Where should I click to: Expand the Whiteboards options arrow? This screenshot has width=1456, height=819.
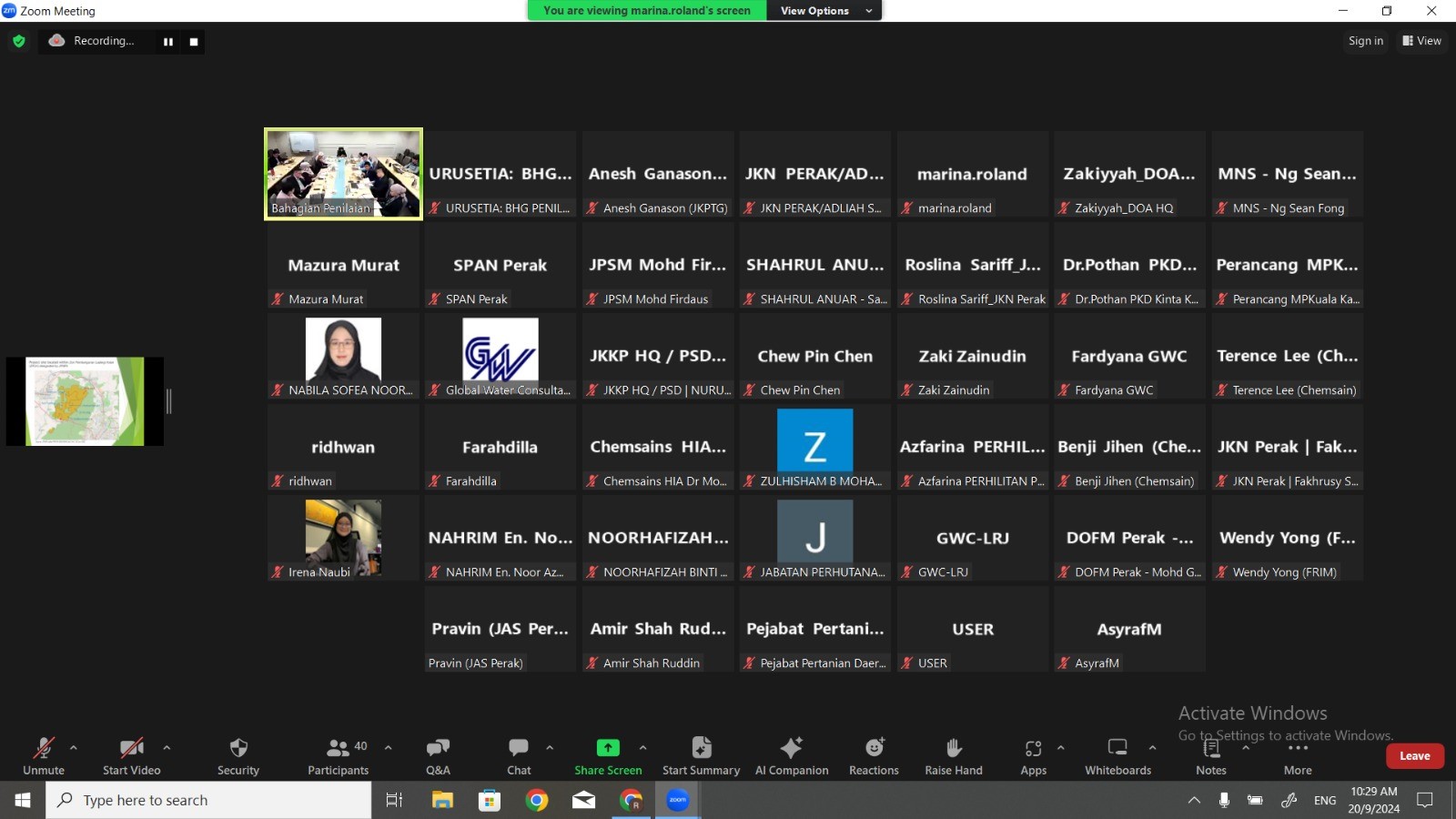pyautogui.click(x=1152, y=748)
